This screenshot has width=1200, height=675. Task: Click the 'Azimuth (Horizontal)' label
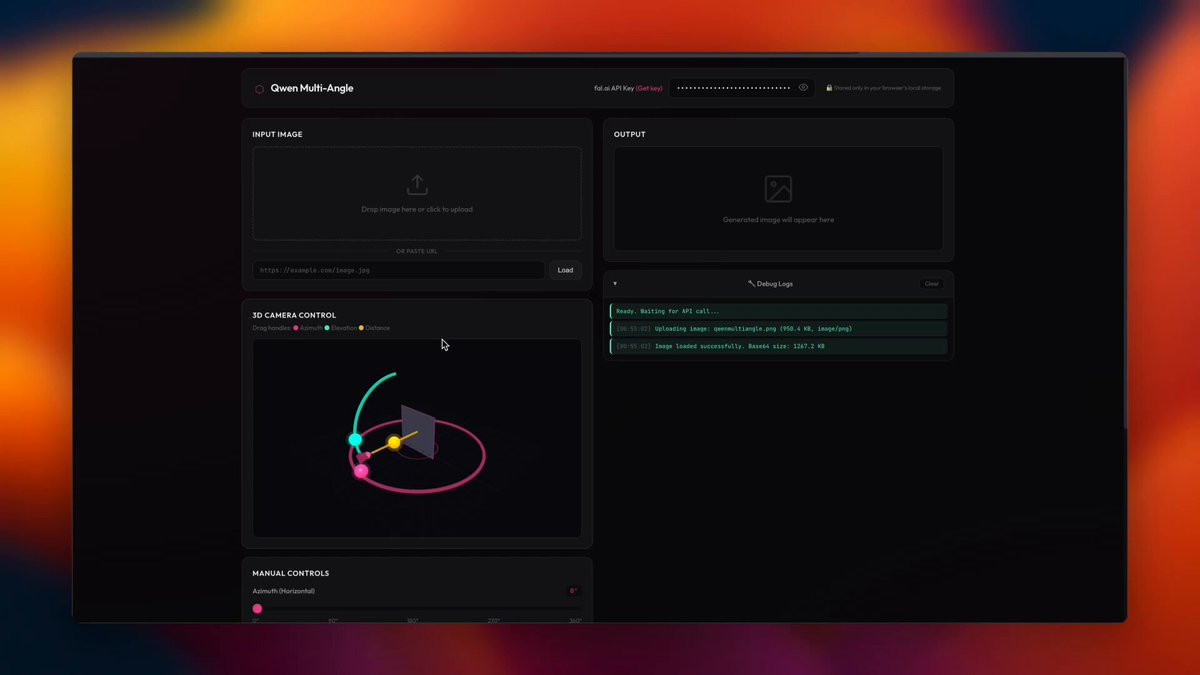tap(284, 591)
